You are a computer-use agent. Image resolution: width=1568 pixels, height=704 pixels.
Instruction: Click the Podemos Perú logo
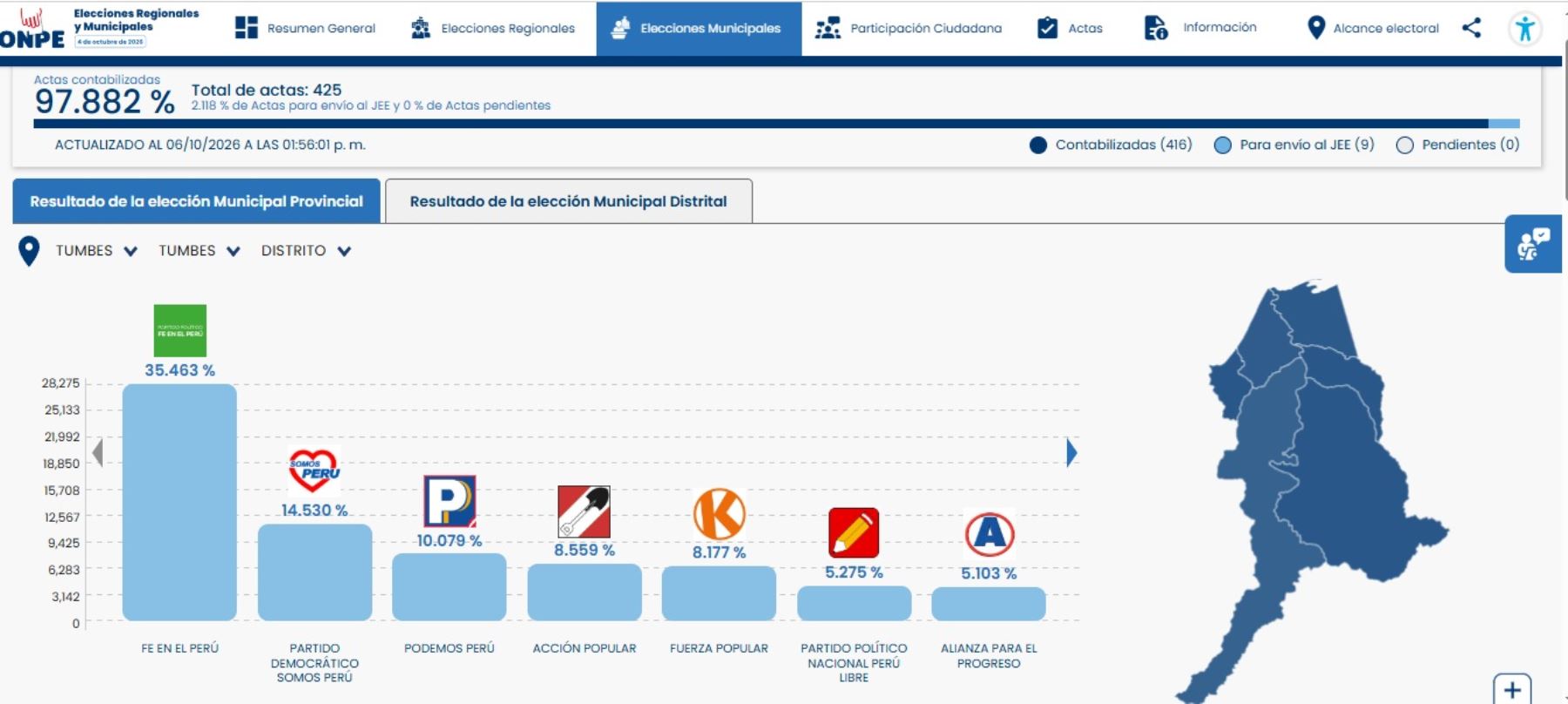point(449,501)
